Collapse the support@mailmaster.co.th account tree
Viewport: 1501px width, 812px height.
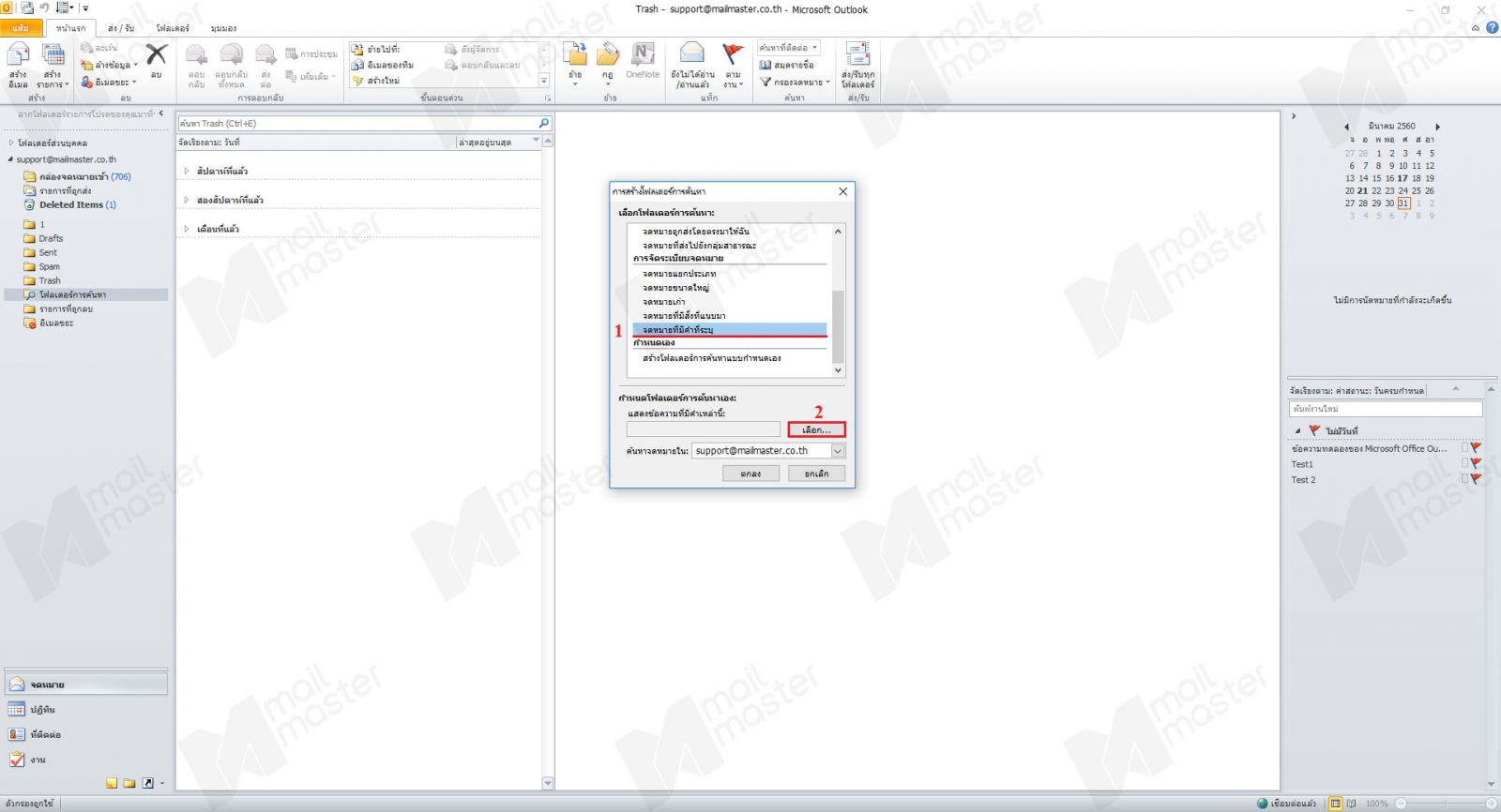click(x=10, y=159)
